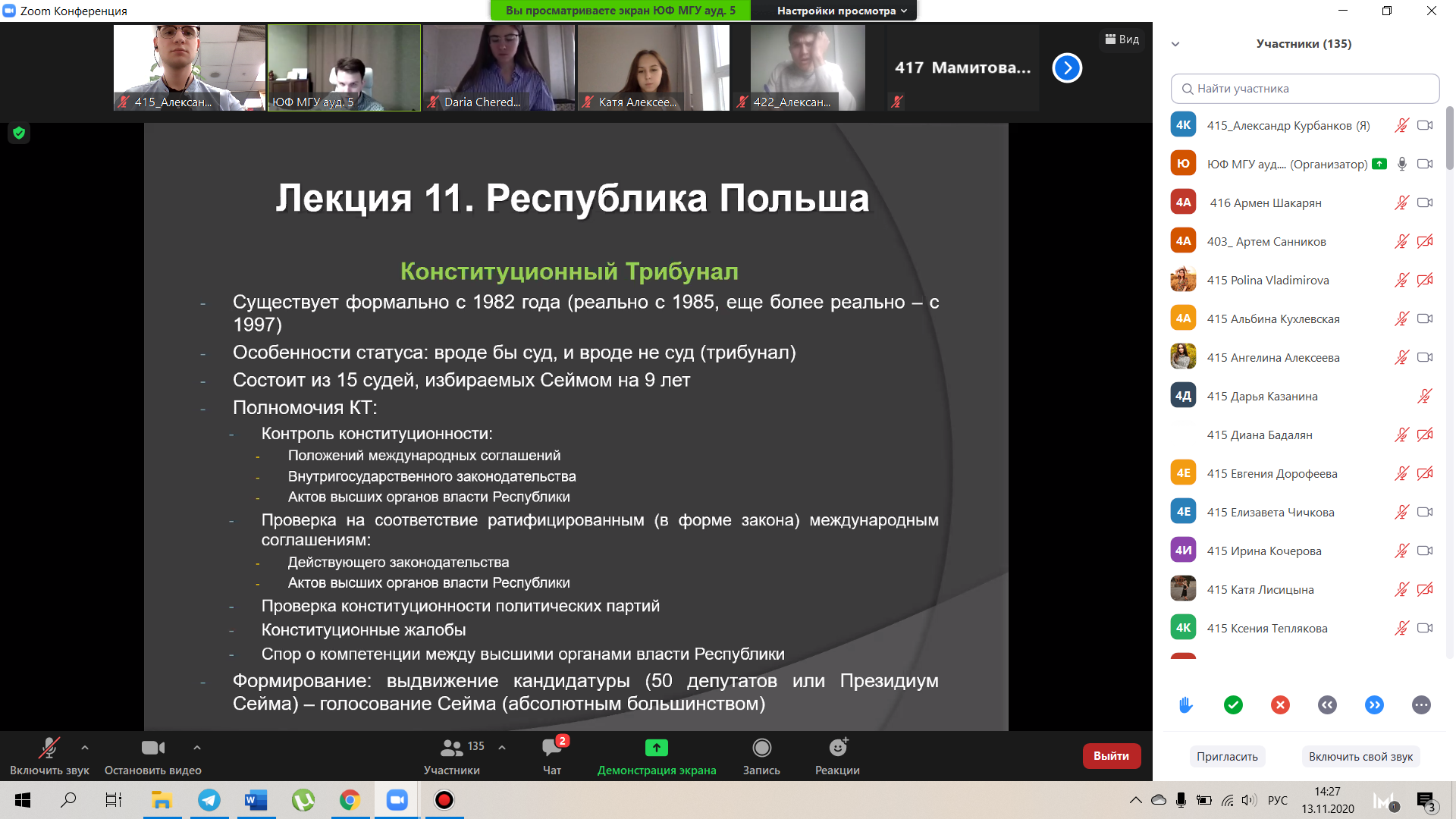
Task: Open audio options arrow next to microphone
Action: [85, 748]
